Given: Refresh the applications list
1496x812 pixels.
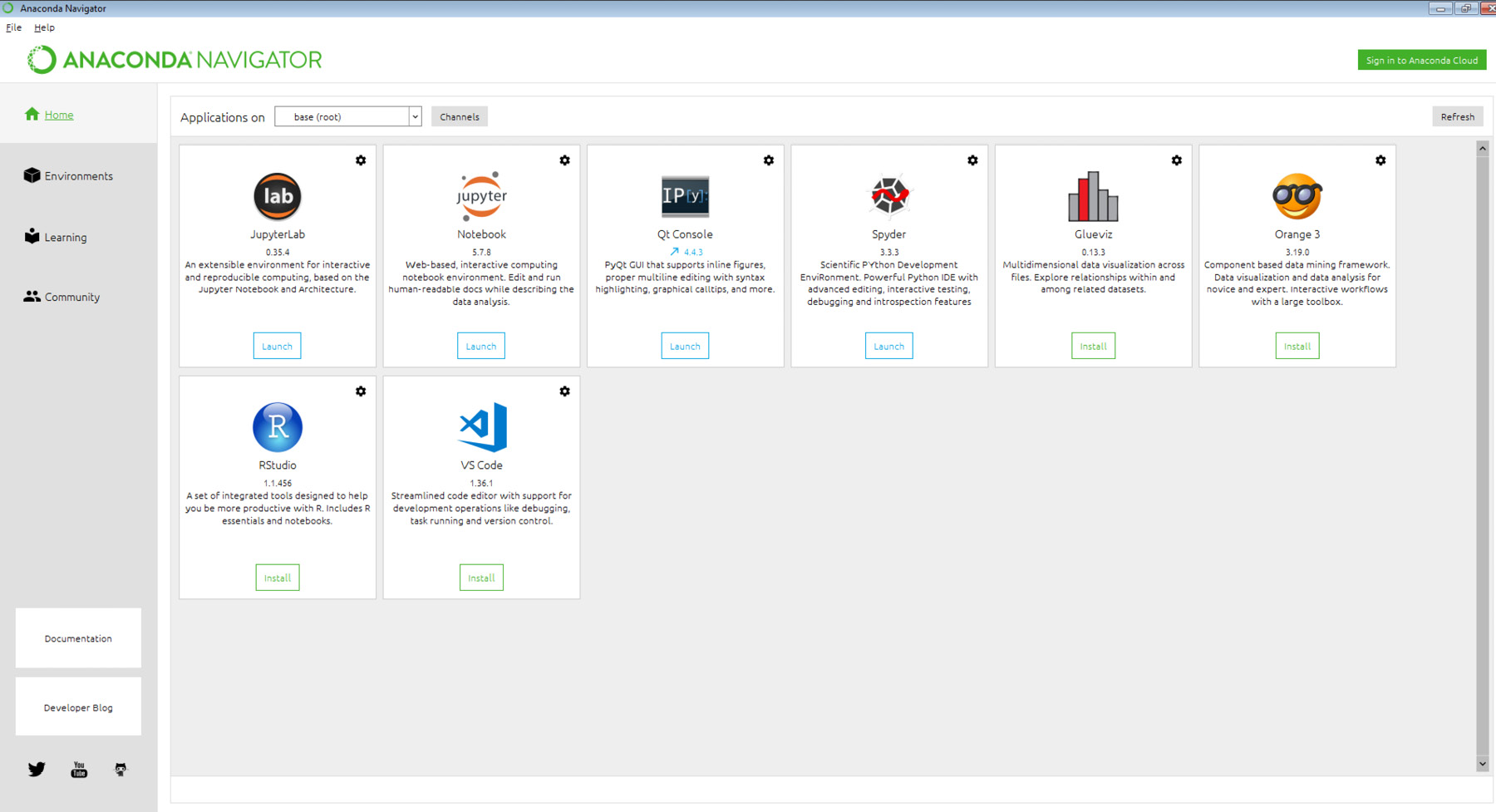Looking at the screenshot, I should 1458,116.
